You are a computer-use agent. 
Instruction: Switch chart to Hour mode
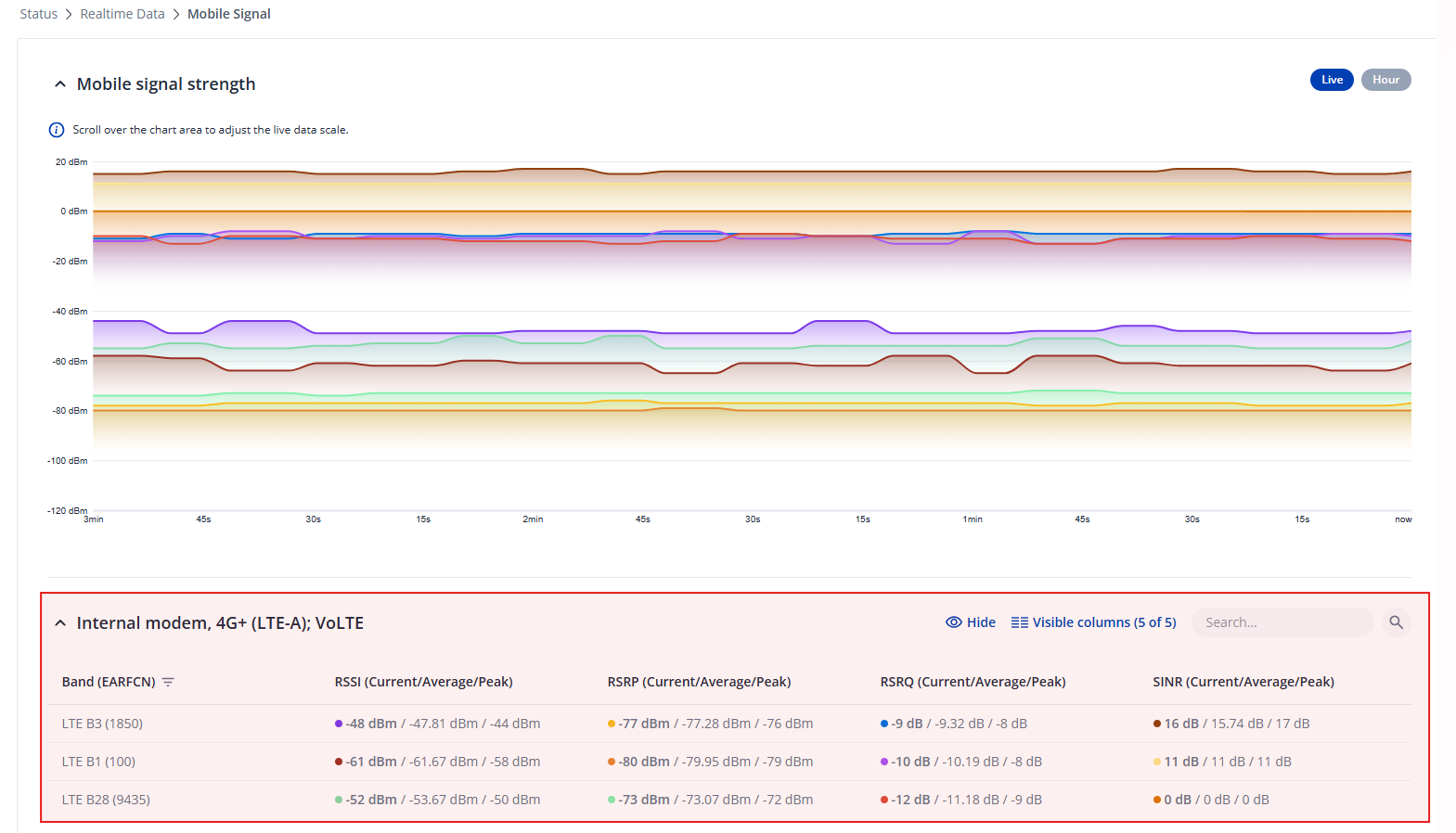(1385, 80)
